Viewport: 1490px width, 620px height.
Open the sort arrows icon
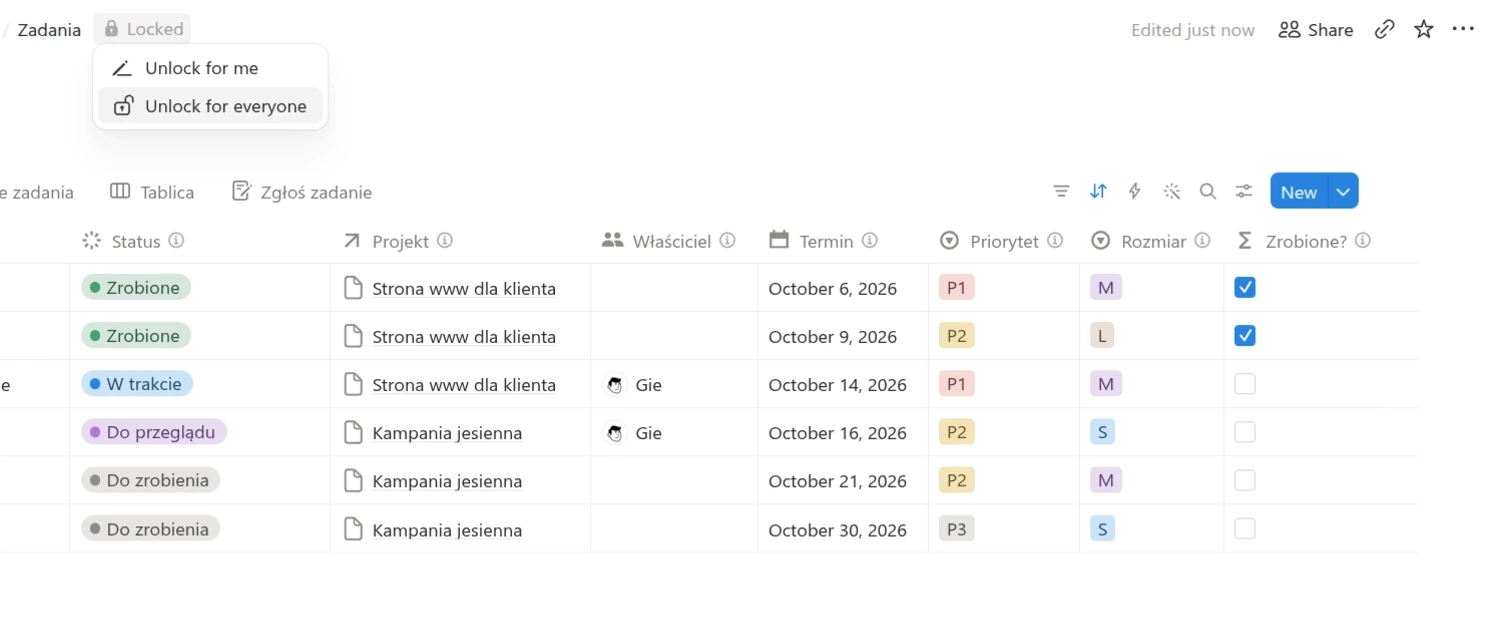tap(1098, 191)
